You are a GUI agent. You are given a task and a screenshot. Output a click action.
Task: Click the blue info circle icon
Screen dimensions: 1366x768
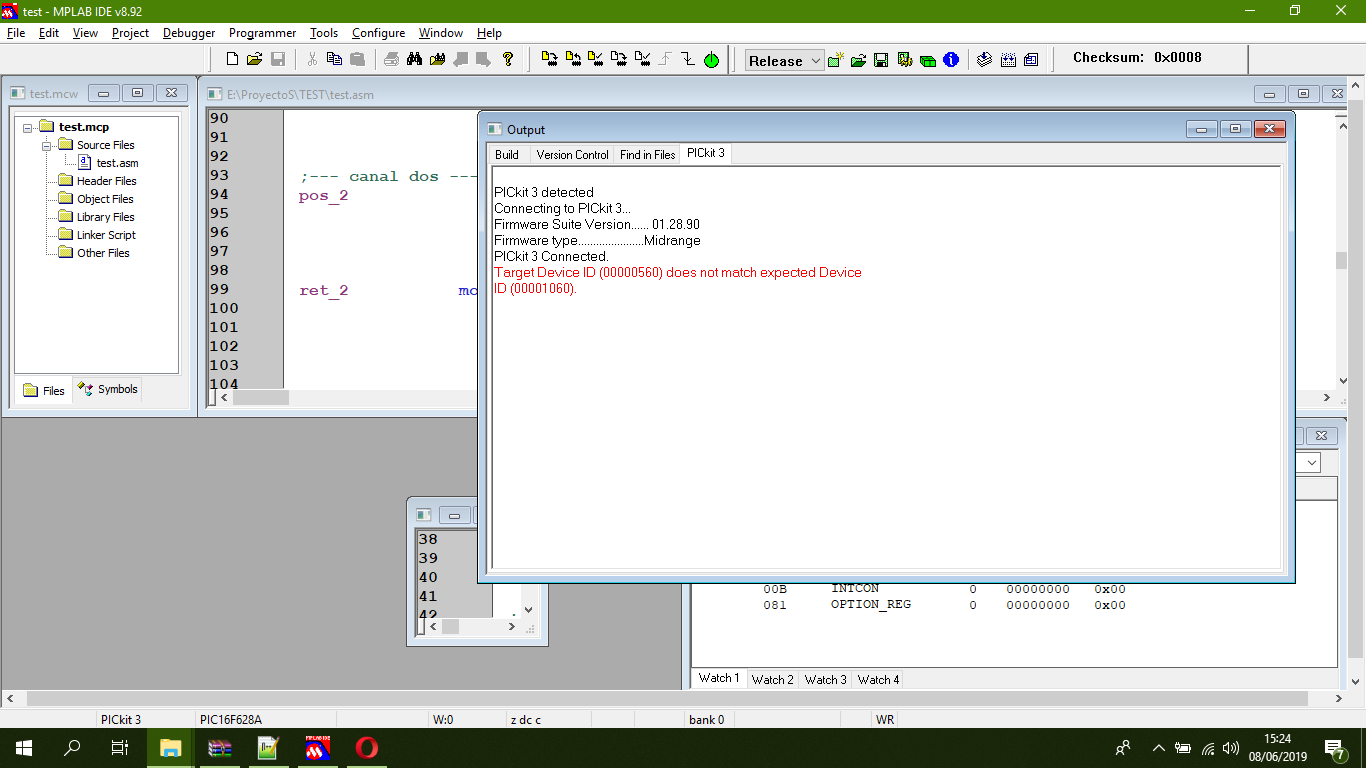click(951, 60)
